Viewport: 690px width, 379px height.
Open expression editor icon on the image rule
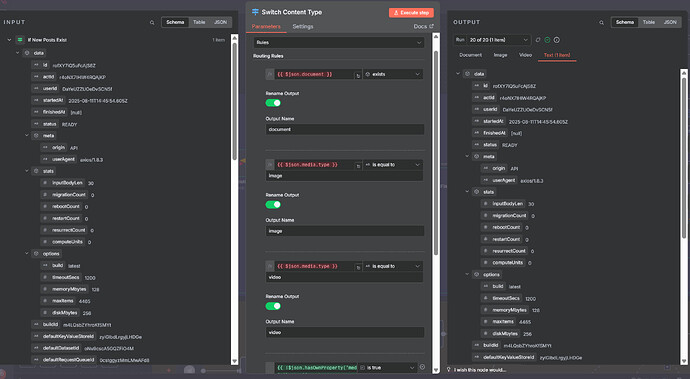pyautogui.click(x=358, y=166)
